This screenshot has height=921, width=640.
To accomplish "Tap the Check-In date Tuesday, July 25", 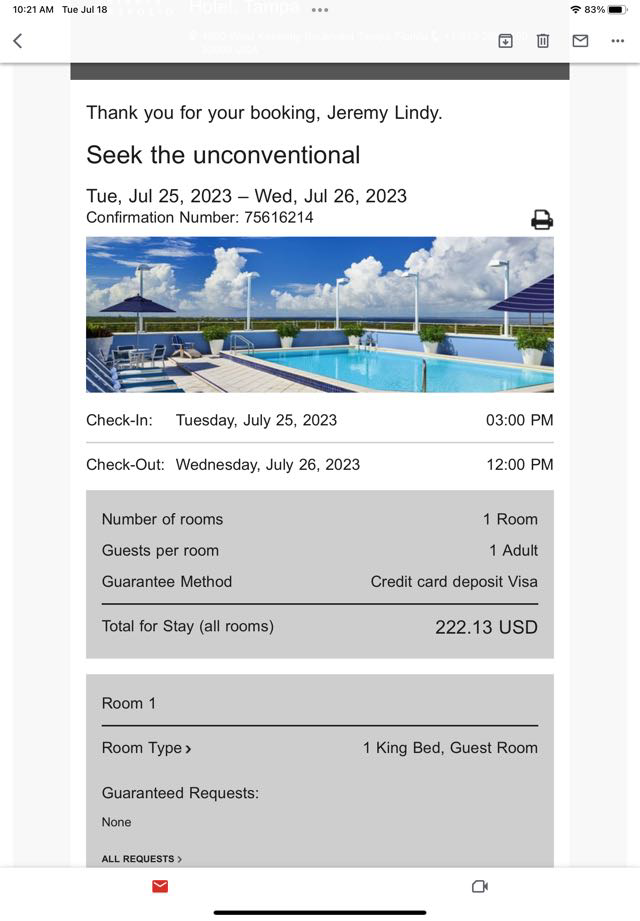I will click(256, 420).
